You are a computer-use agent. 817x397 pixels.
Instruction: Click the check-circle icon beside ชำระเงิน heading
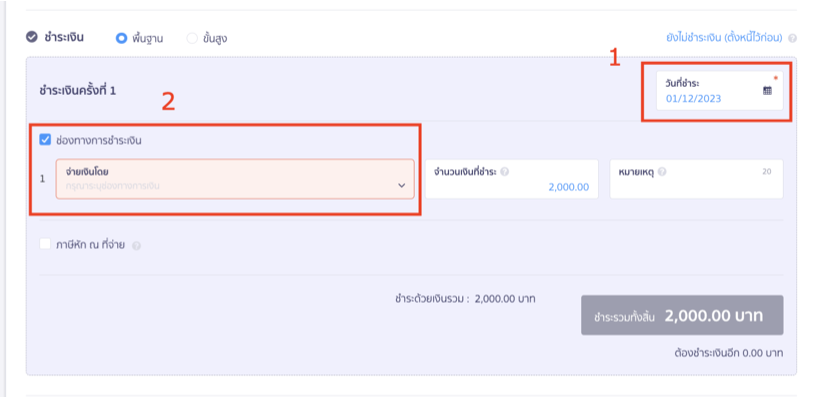(x=32, y=37)
